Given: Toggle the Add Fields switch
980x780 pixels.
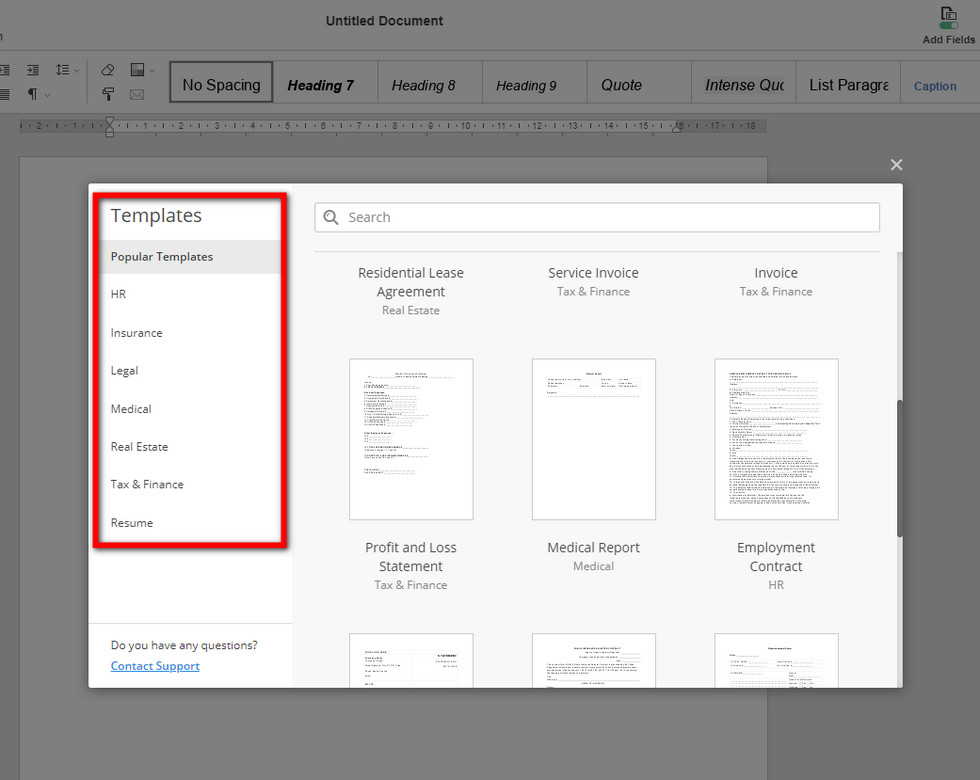Looking at the screenshot, I should 948,26.
